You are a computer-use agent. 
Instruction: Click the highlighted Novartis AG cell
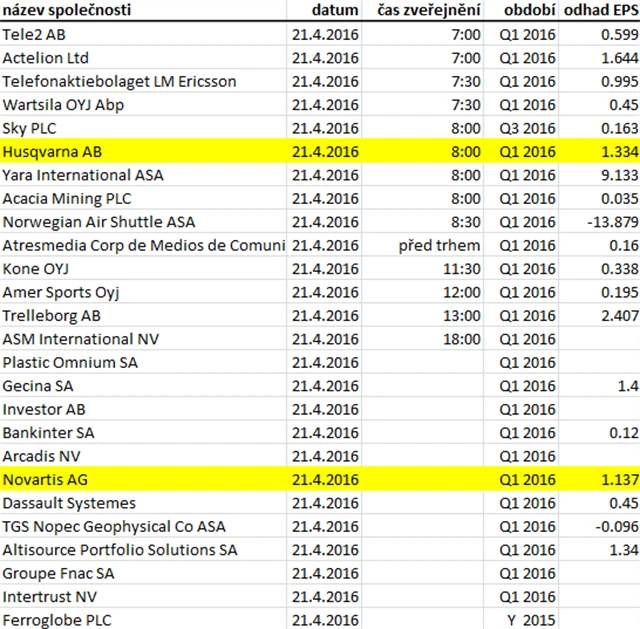coord(45,480)
